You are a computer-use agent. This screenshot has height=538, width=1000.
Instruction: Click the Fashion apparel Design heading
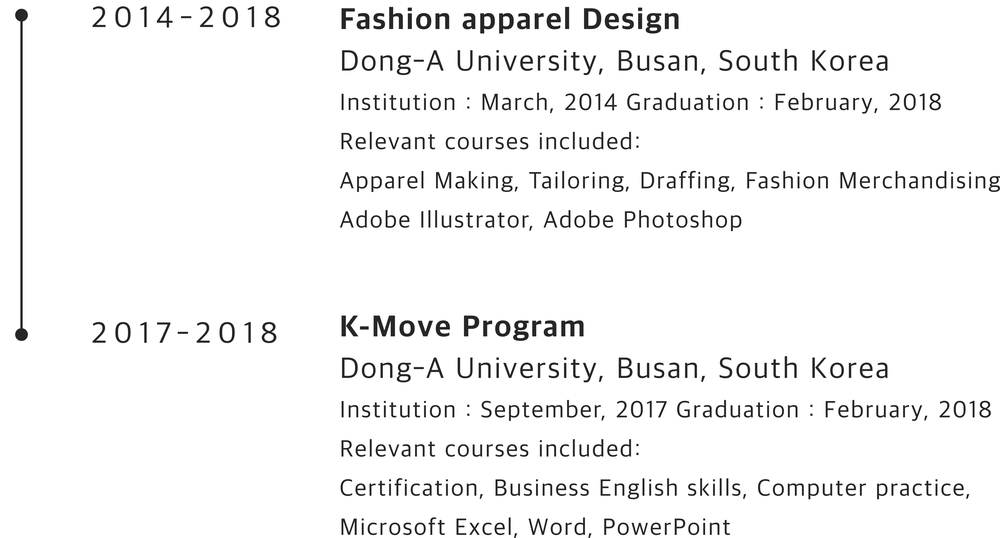pos(510,20)
